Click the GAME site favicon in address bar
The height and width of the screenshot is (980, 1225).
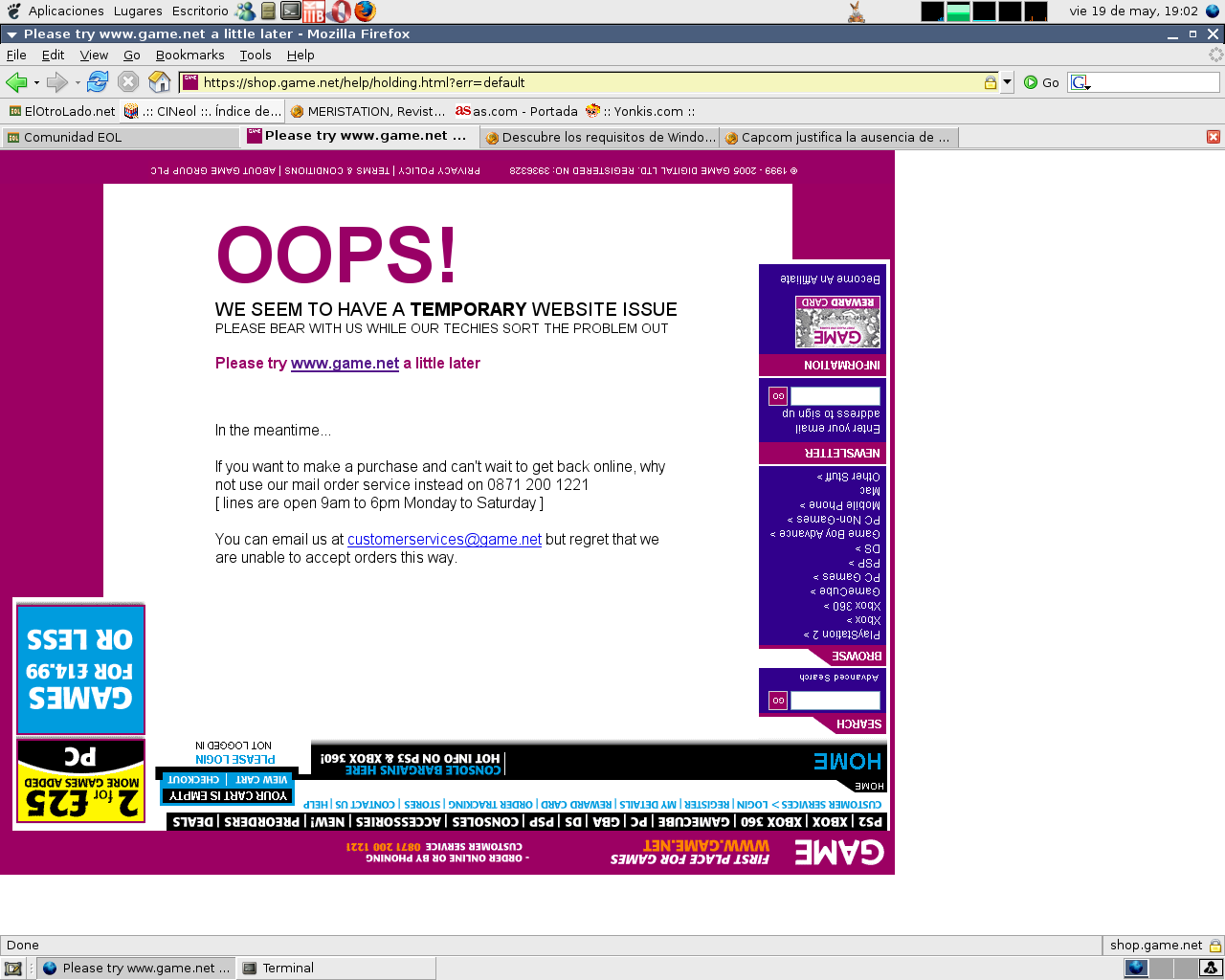point(189,82)
